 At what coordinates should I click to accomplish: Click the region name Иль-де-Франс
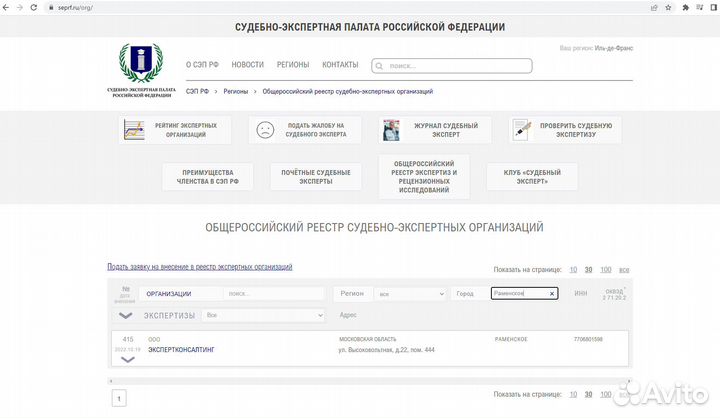click(x=613, y=48)
